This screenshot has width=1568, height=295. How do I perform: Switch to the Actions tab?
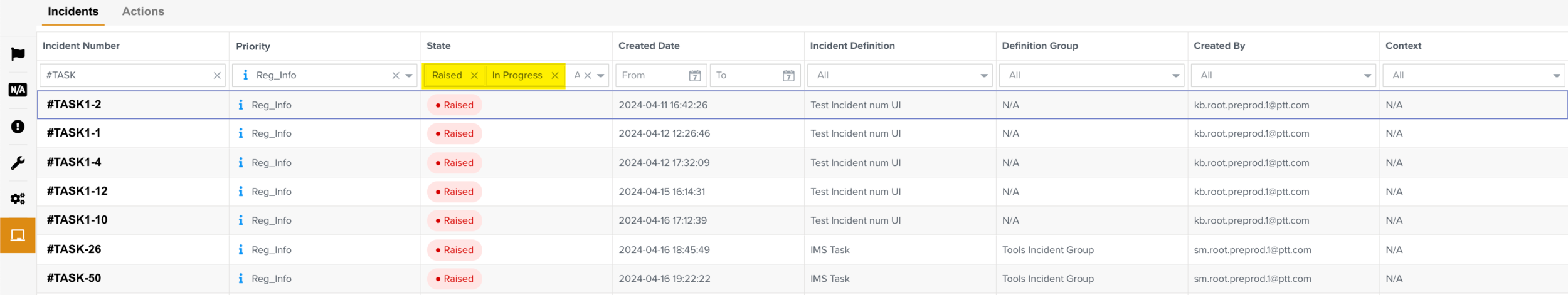tap(143, 12)
